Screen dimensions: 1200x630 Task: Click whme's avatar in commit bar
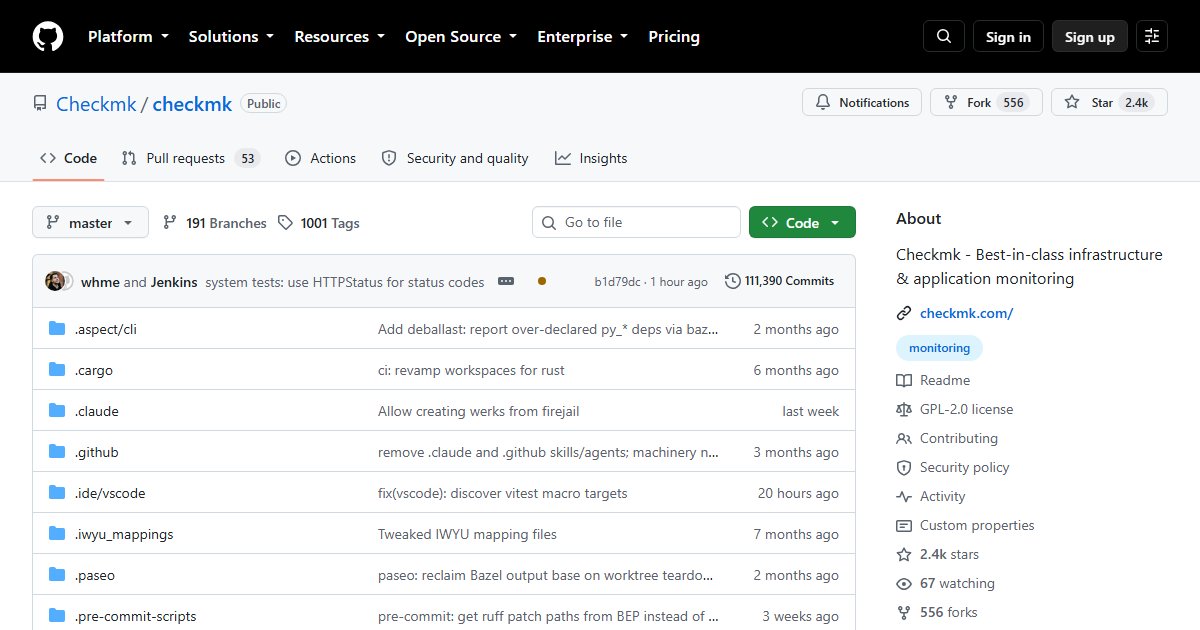coord(55,282)
